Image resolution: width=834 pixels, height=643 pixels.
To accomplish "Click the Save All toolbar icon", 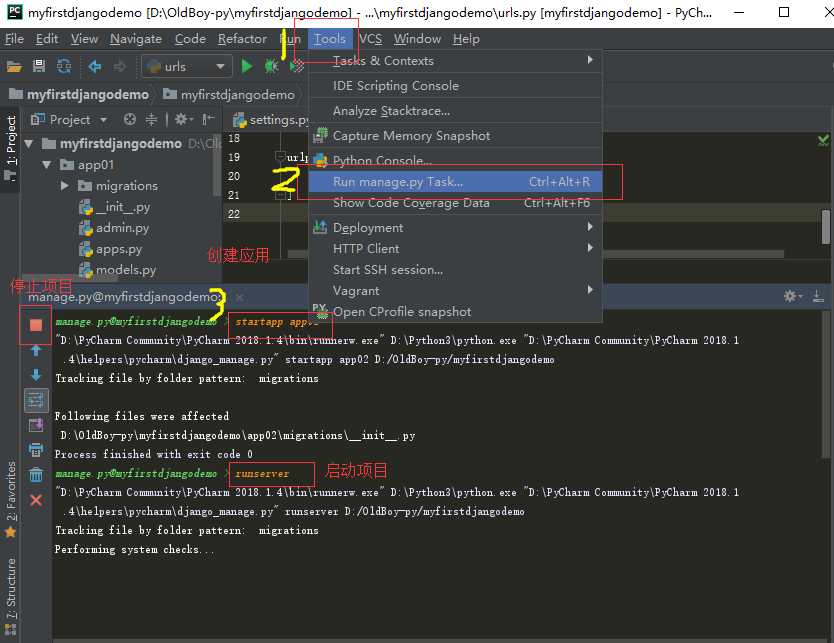I will click(39, 66).
